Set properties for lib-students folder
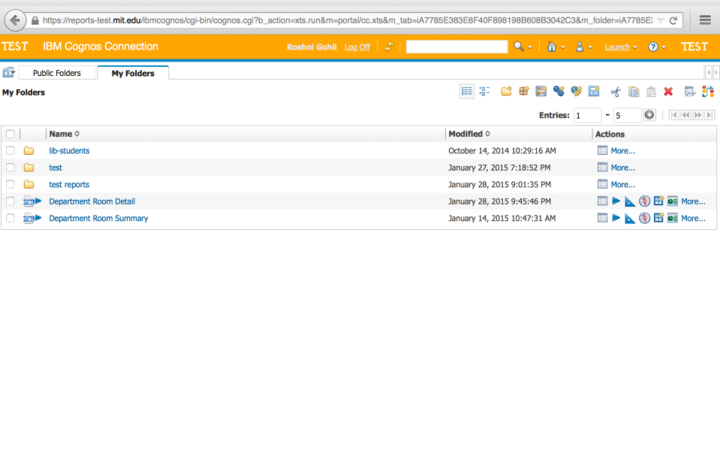Viewport: 720px width, 450px height. (602, 151)
